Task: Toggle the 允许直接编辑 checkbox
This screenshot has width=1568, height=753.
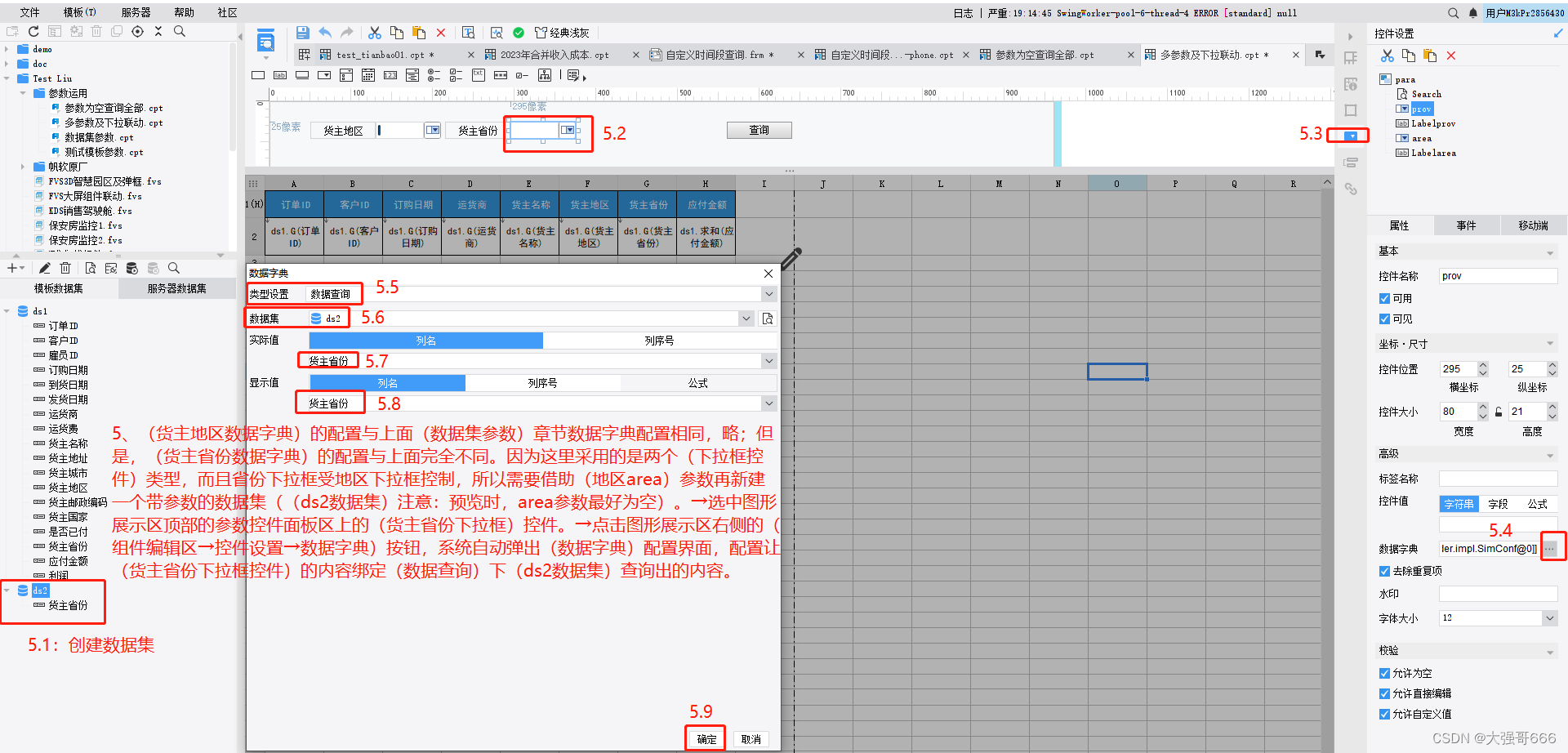Action: 1384,693
